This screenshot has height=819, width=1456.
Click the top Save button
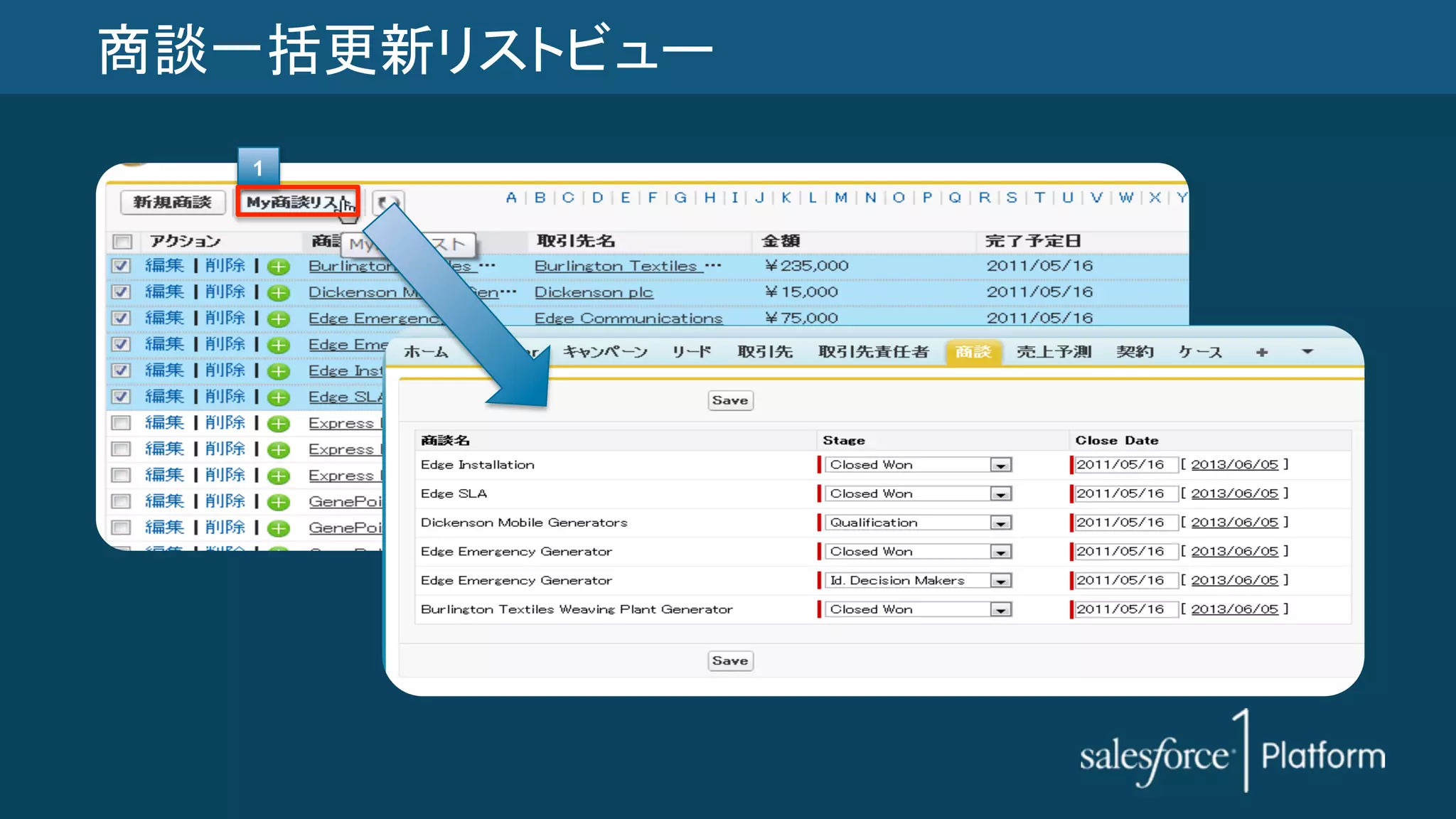point(730,400)
